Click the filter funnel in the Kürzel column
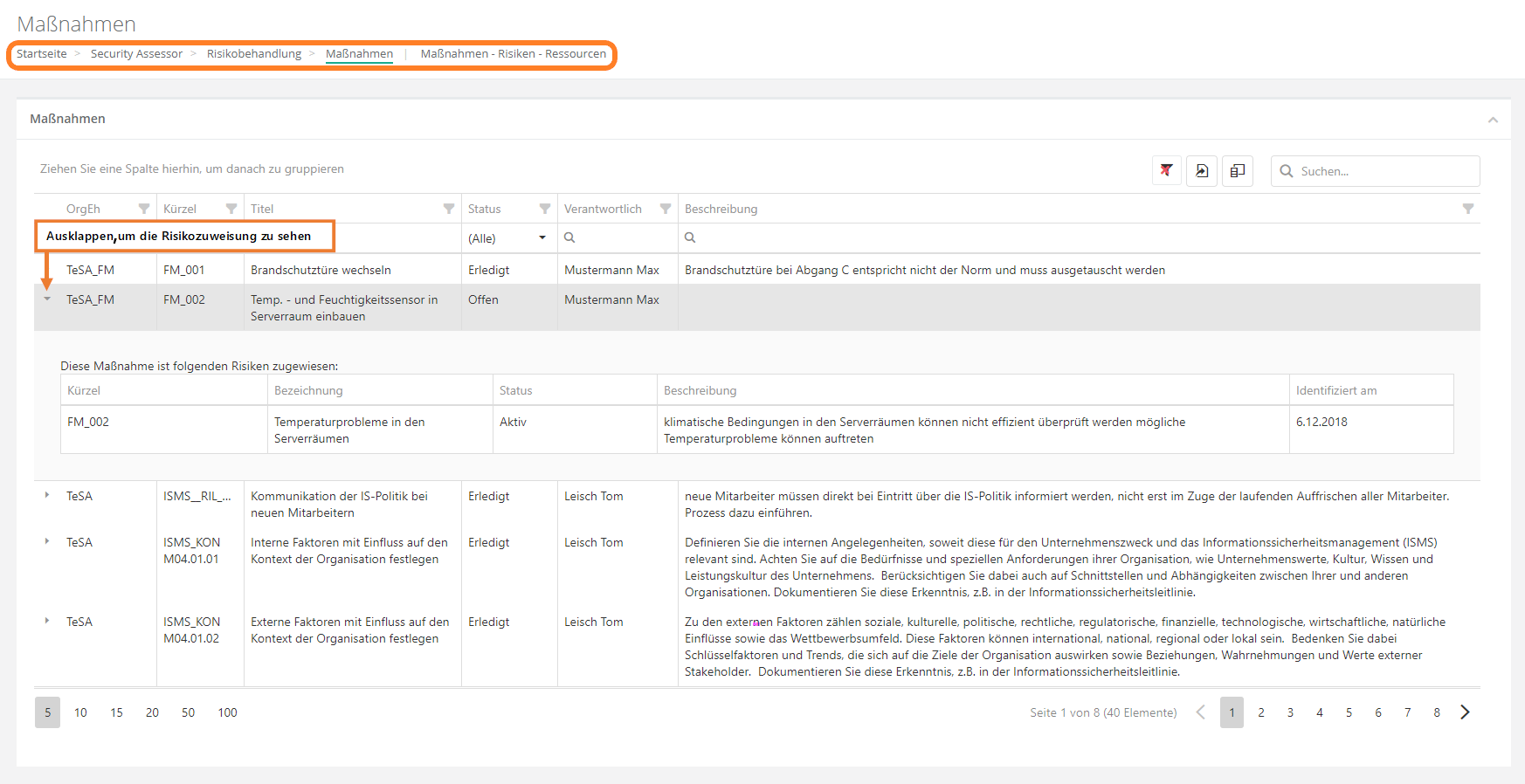1525x784 pixels. click(231, 209)
